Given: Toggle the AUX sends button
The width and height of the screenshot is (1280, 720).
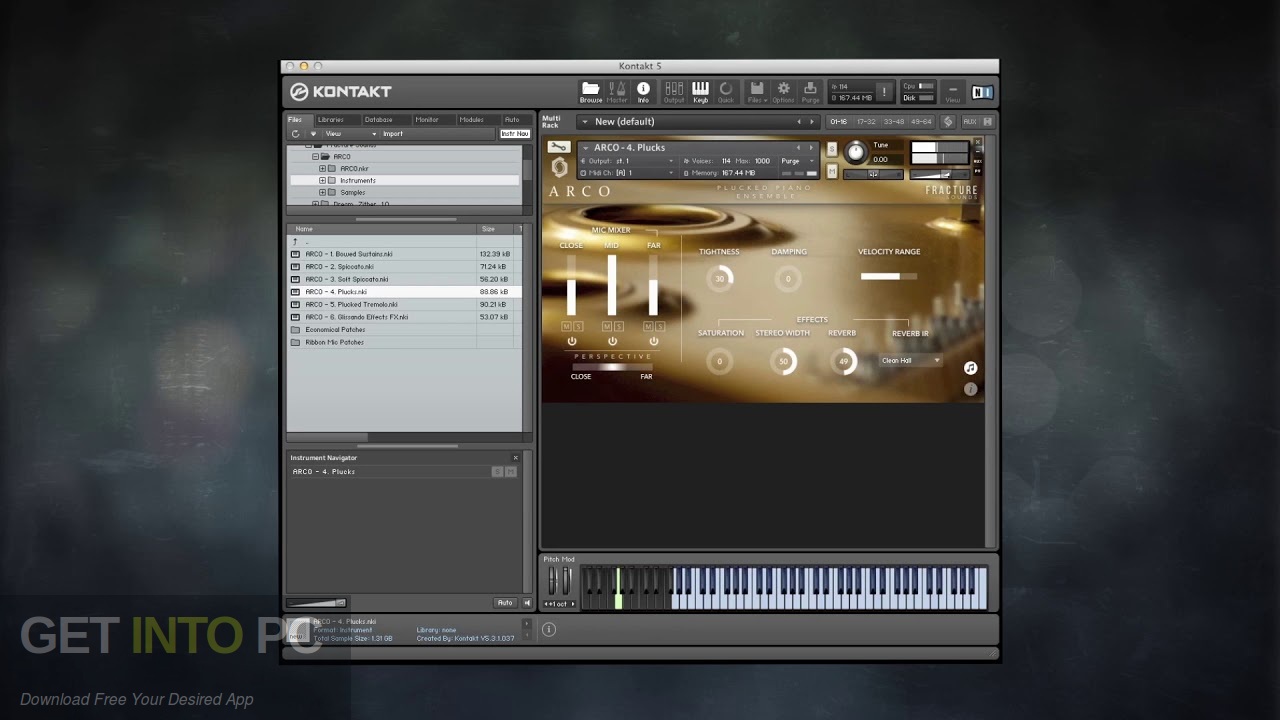Looking at the screenshot, I should pos(969,122).
